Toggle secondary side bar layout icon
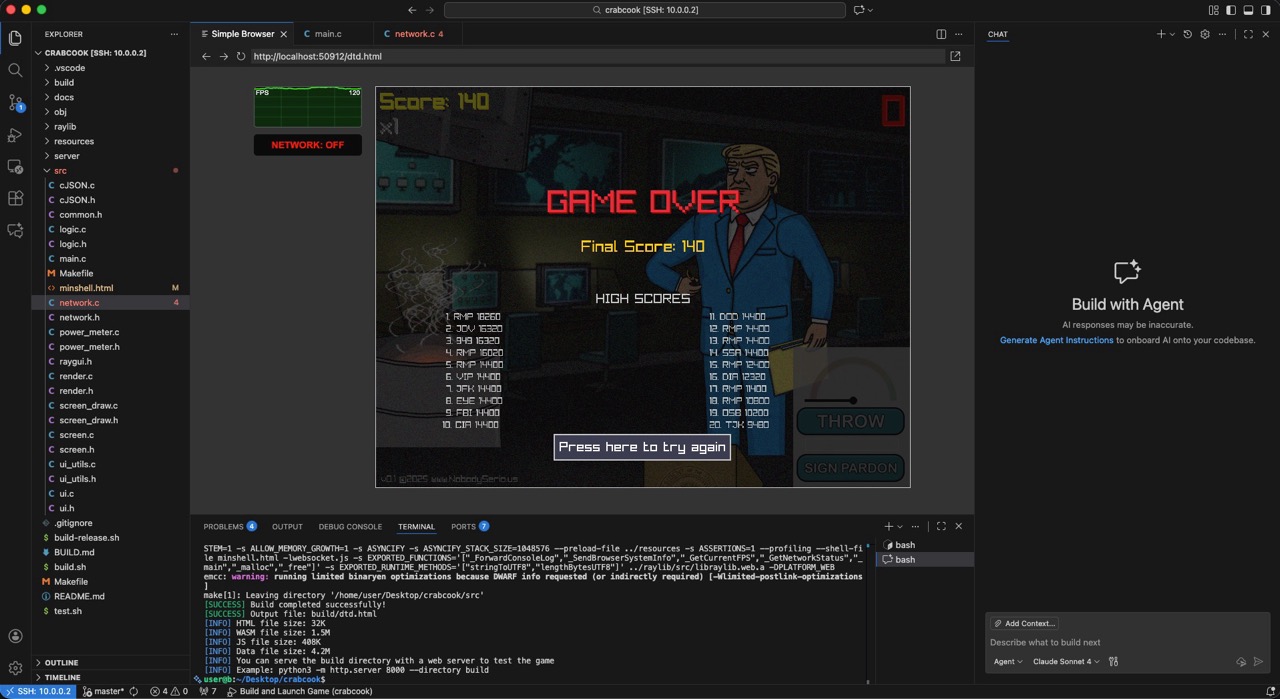This screenshot has height=699, width=1280. tap(1265, 10)
